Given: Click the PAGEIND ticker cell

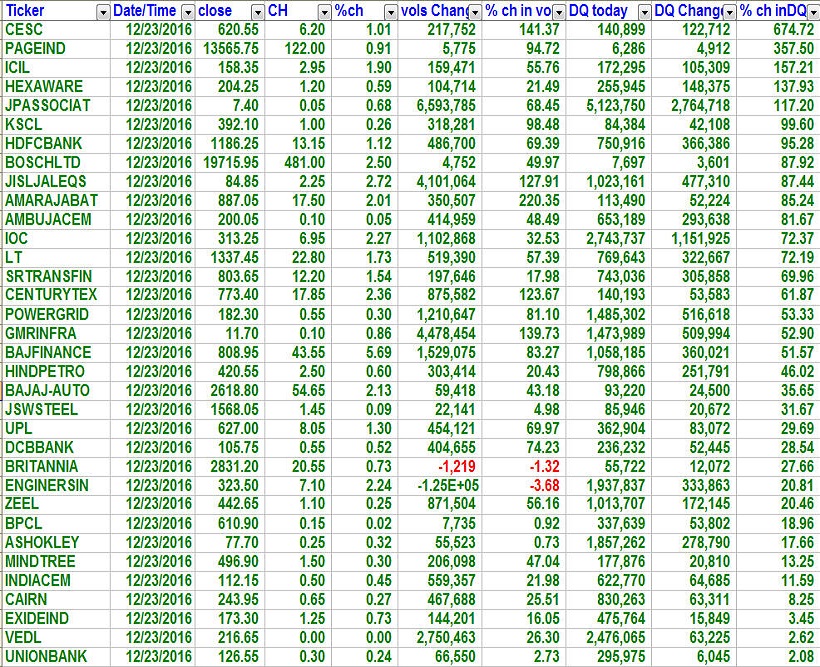Looking at the screenshot, I should (55, 49).
